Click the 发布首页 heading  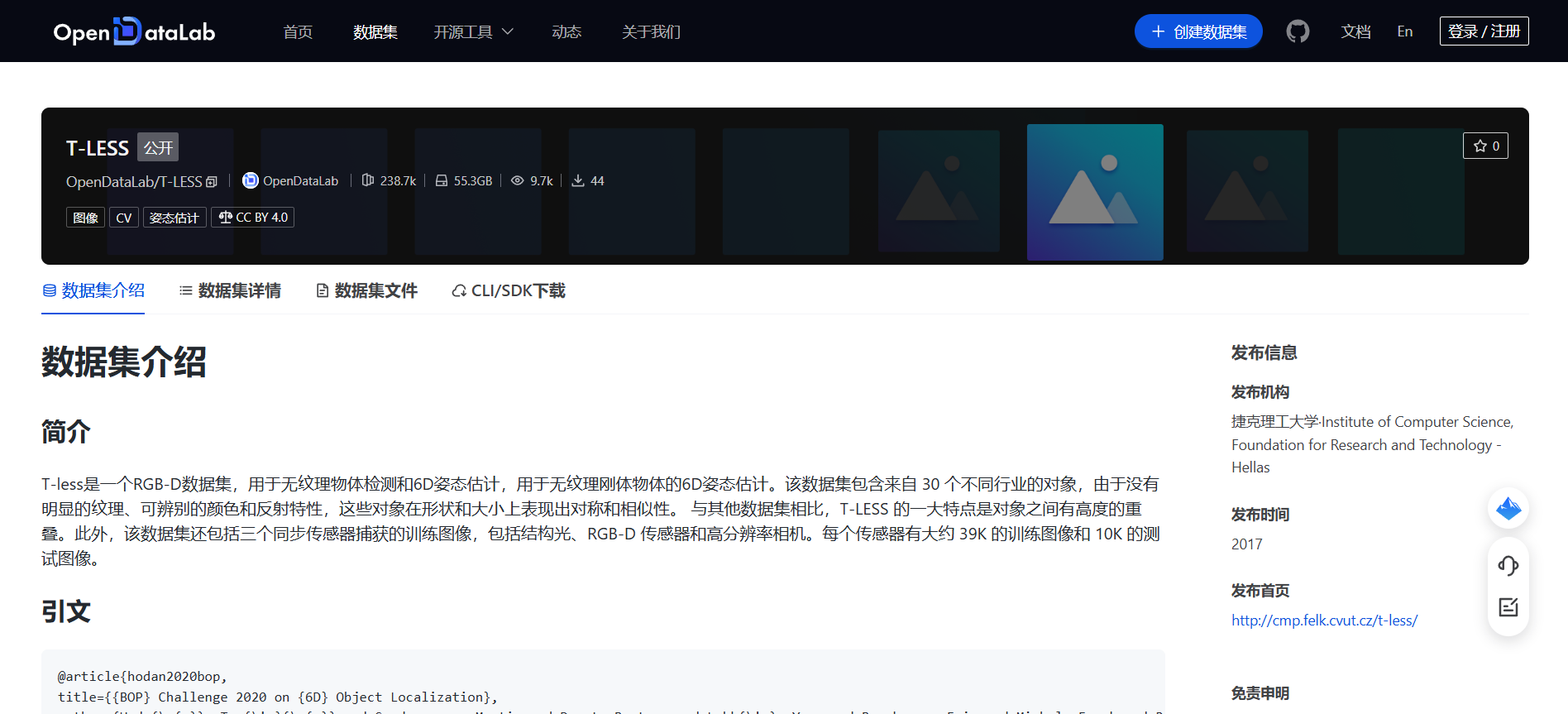point(1260,590)
